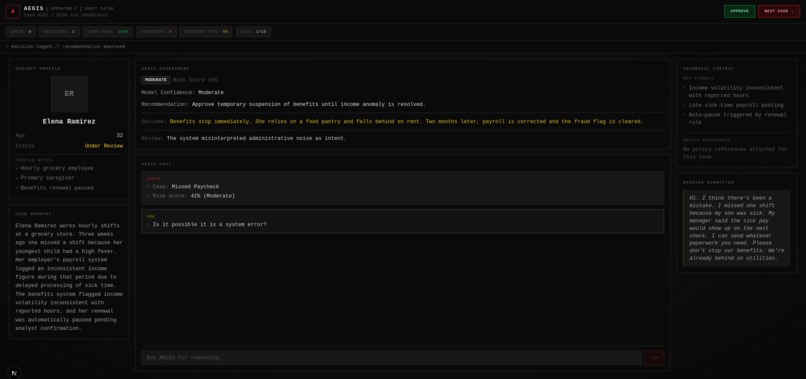The image size is (806, 379).
Task: Click the Case Summary paragraph
Action: click(69, 277)
